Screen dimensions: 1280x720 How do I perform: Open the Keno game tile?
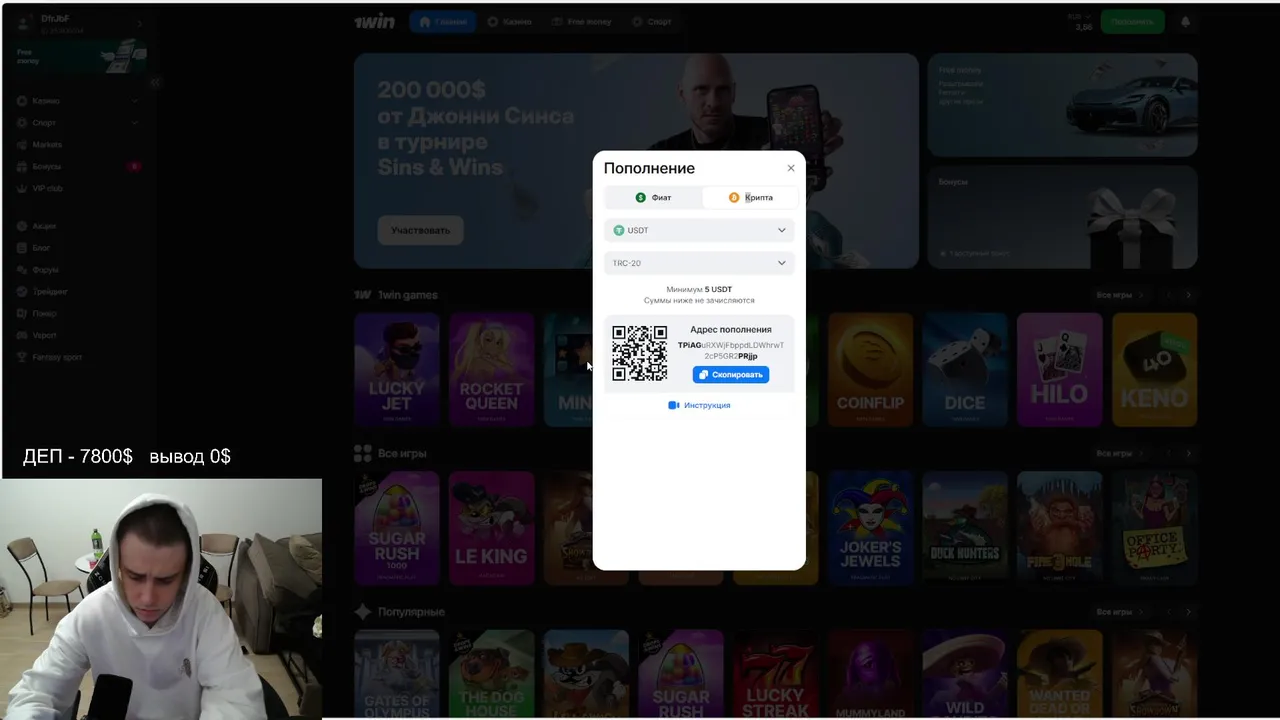pyautogui.click(x=1155, y=370)
